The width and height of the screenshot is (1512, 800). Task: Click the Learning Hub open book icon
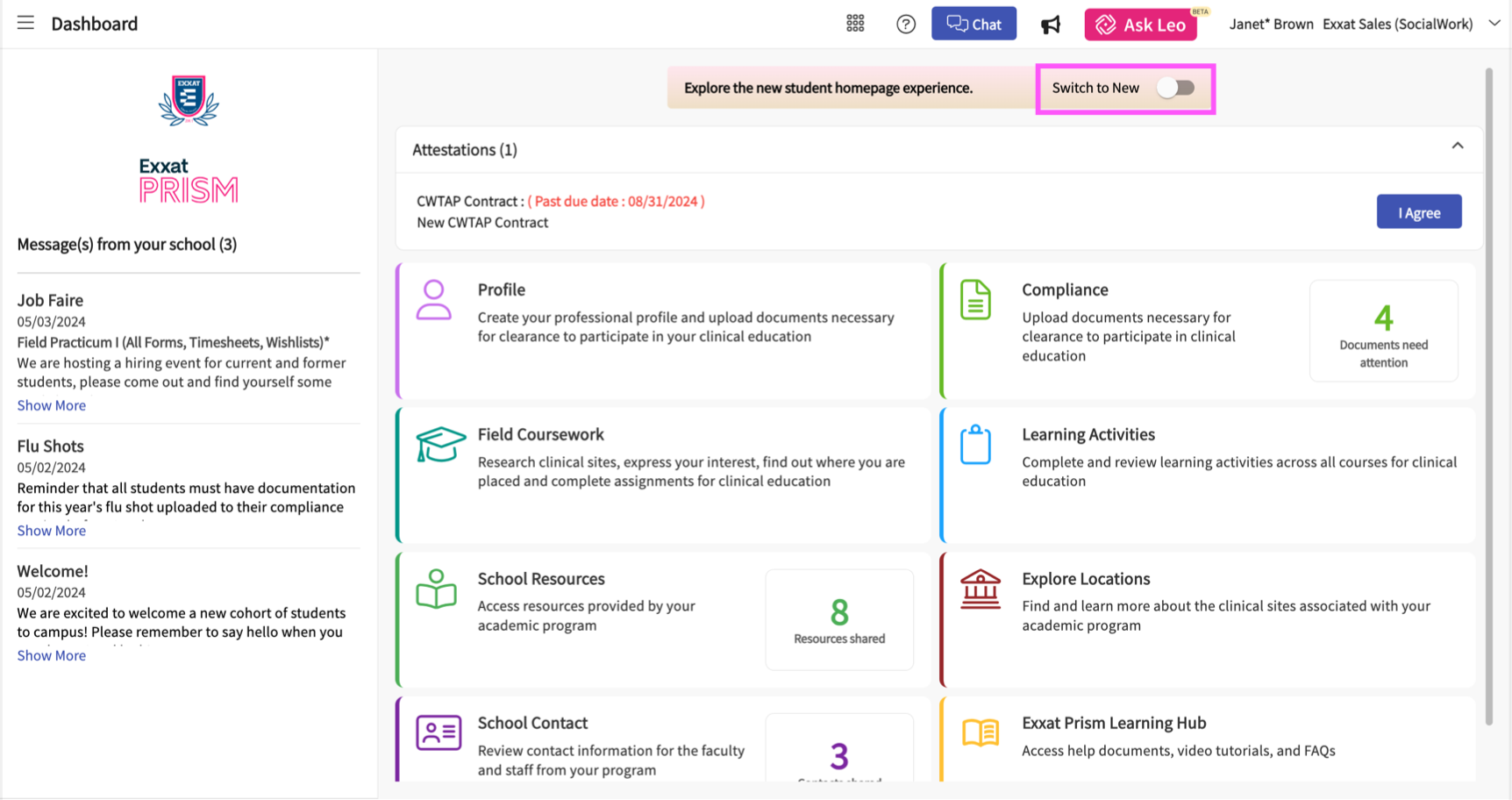[x=981, y=732]
